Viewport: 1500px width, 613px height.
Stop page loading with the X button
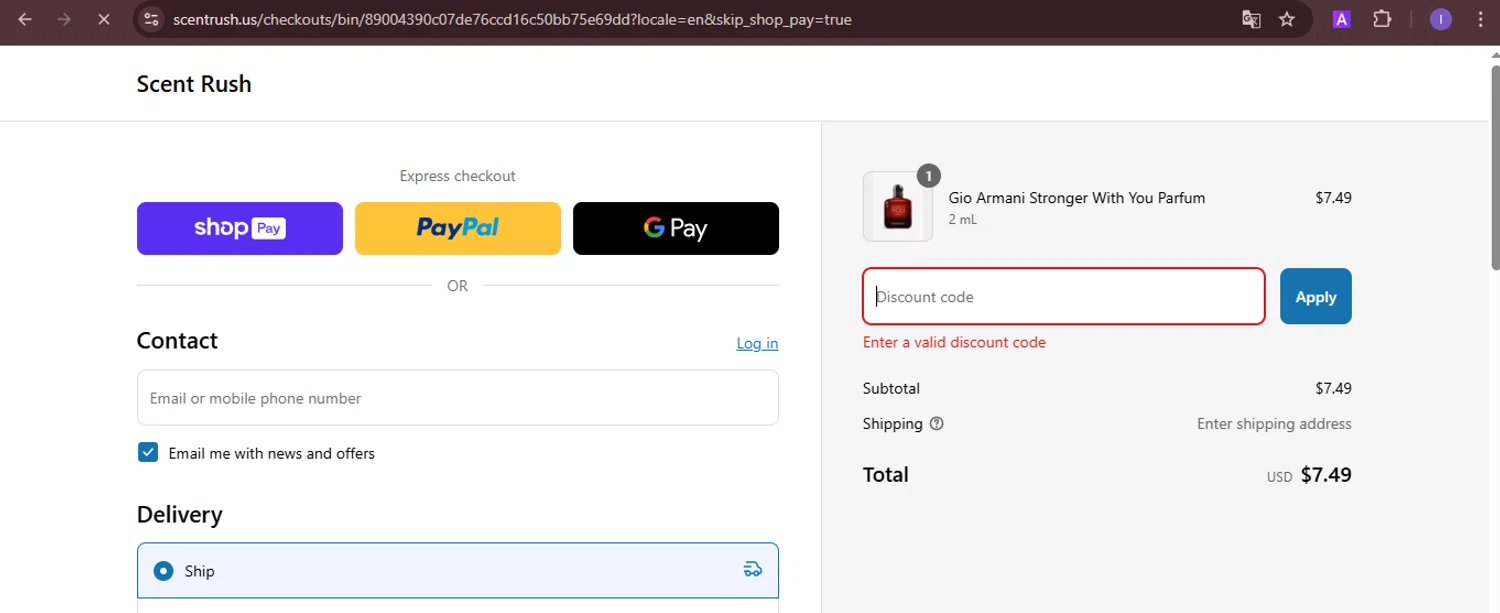(103, 19)
